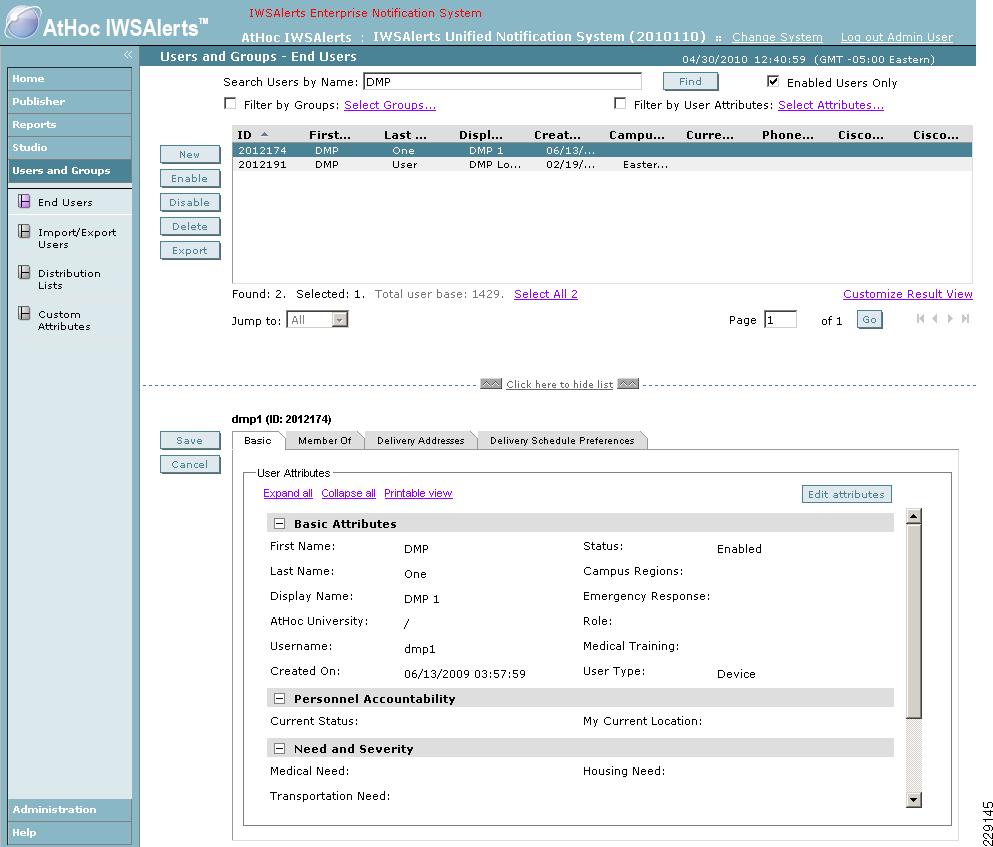
Task: Open Home in sidebar menu
Action: tap(70, 79)
